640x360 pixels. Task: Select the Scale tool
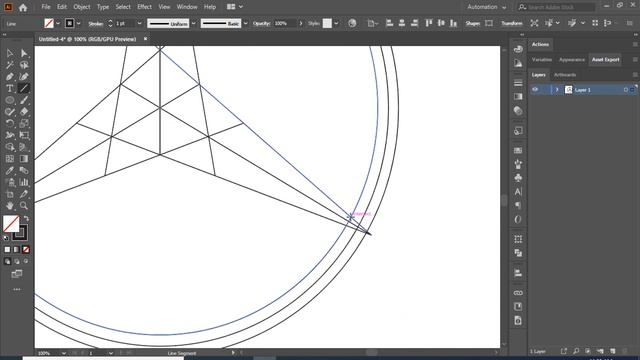click(24, 123)
